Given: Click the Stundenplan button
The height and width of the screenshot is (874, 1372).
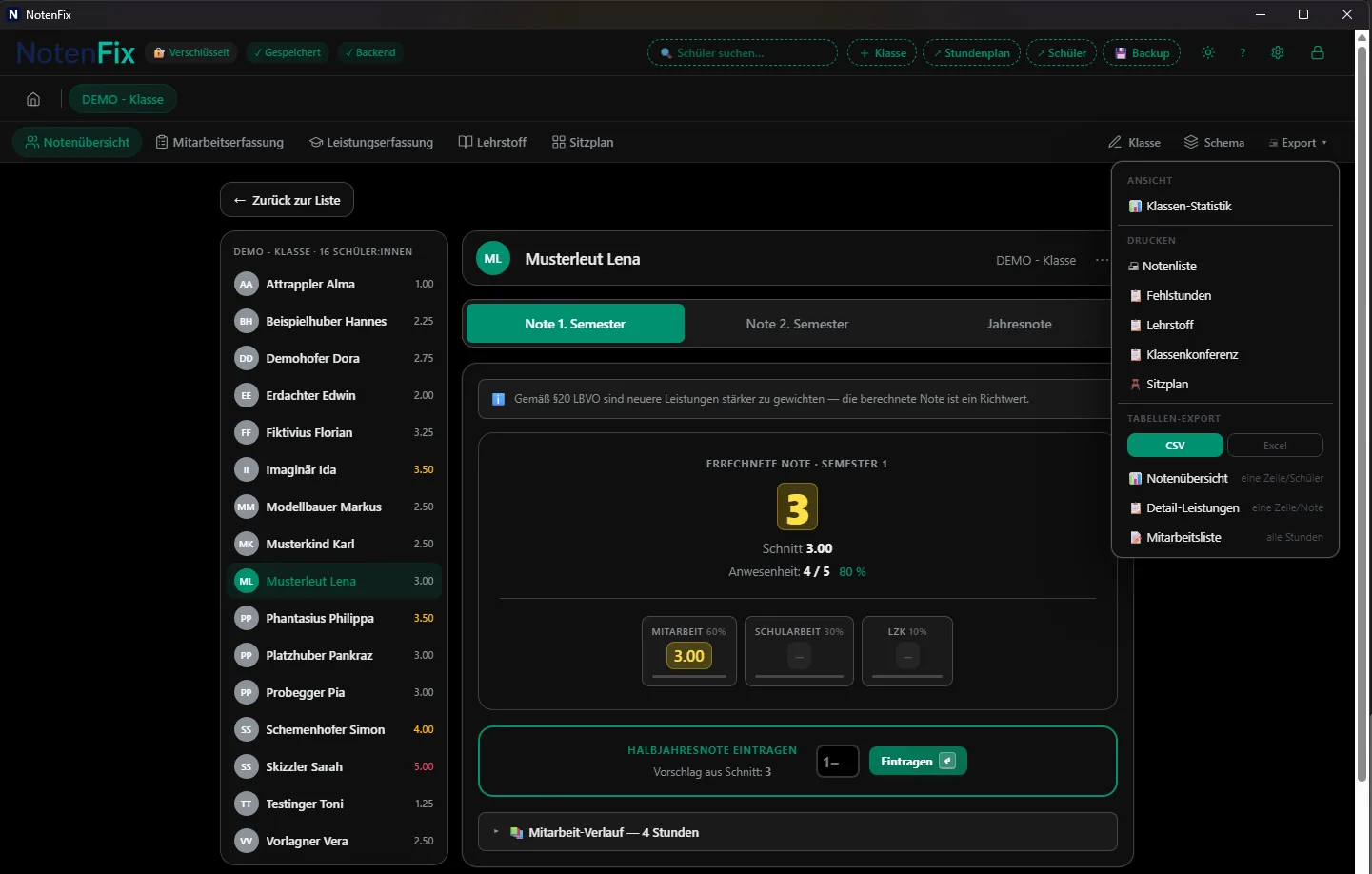Looking at the screenshot, I should pyautogui.click(x=972, y=52).
